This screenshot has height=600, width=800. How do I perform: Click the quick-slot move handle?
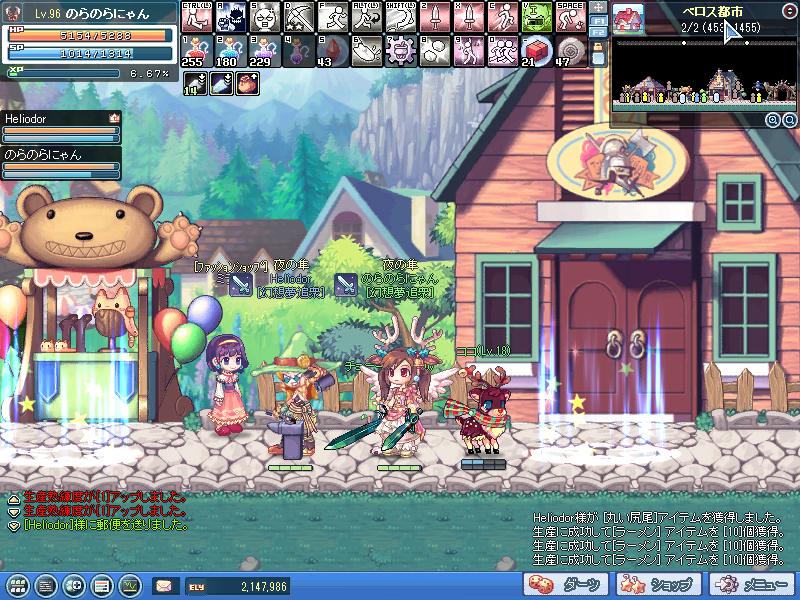(598, 8)
